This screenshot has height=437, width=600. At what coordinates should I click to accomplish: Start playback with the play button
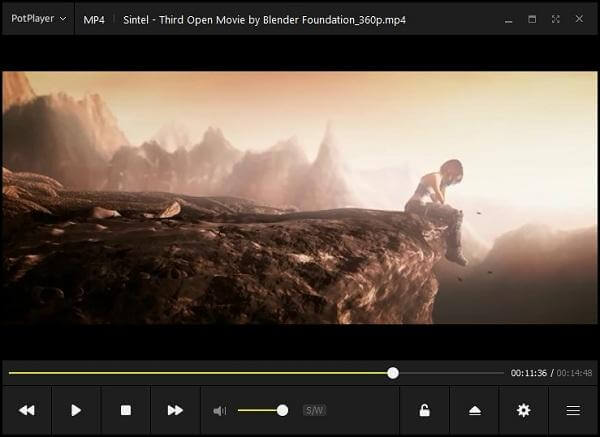76,410
